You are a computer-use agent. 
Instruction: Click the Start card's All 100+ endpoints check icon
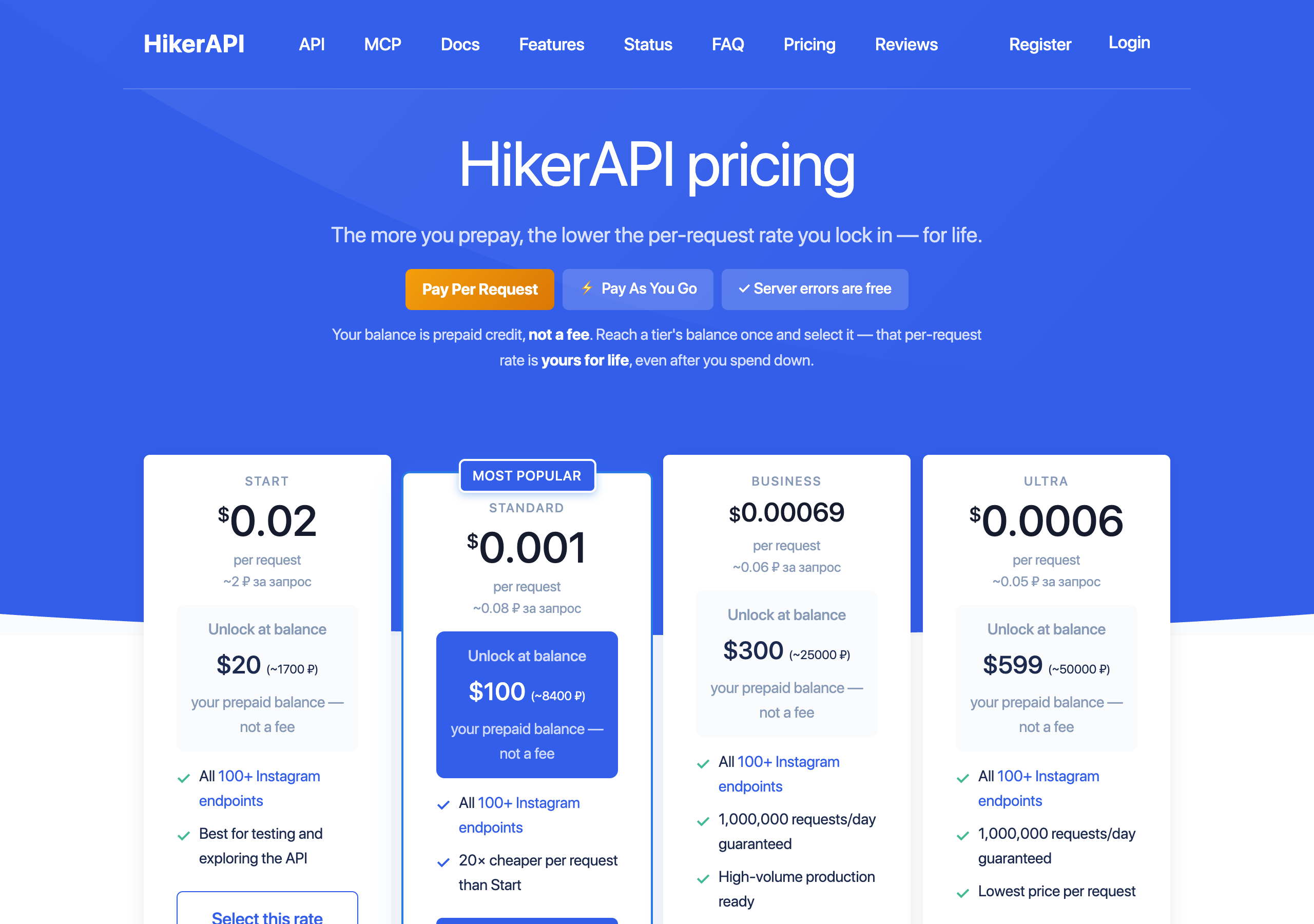[x=184, y=779]
